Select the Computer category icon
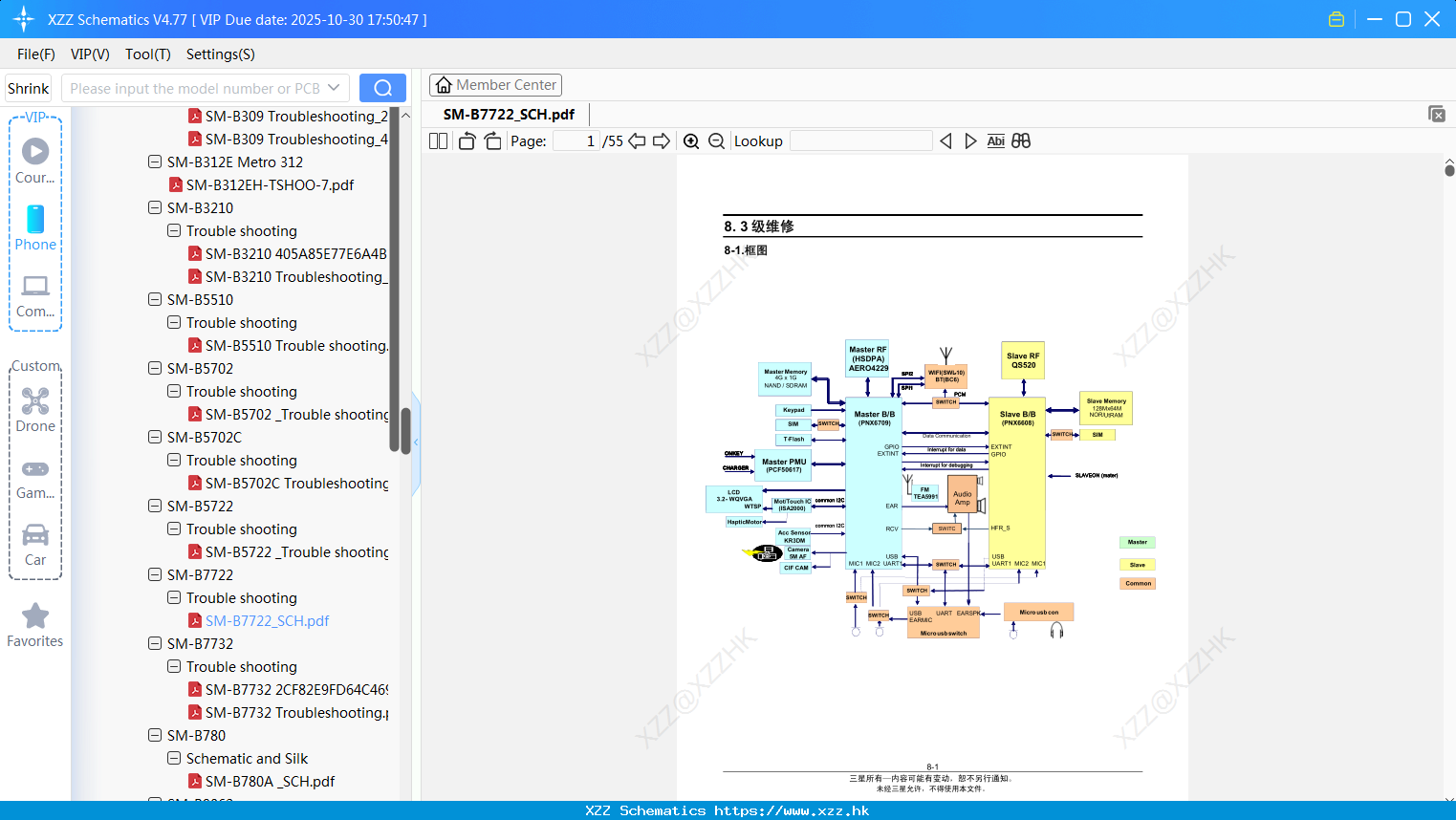Image resolution: width=1456 pixels, height=820 pixels. point(35,296)
